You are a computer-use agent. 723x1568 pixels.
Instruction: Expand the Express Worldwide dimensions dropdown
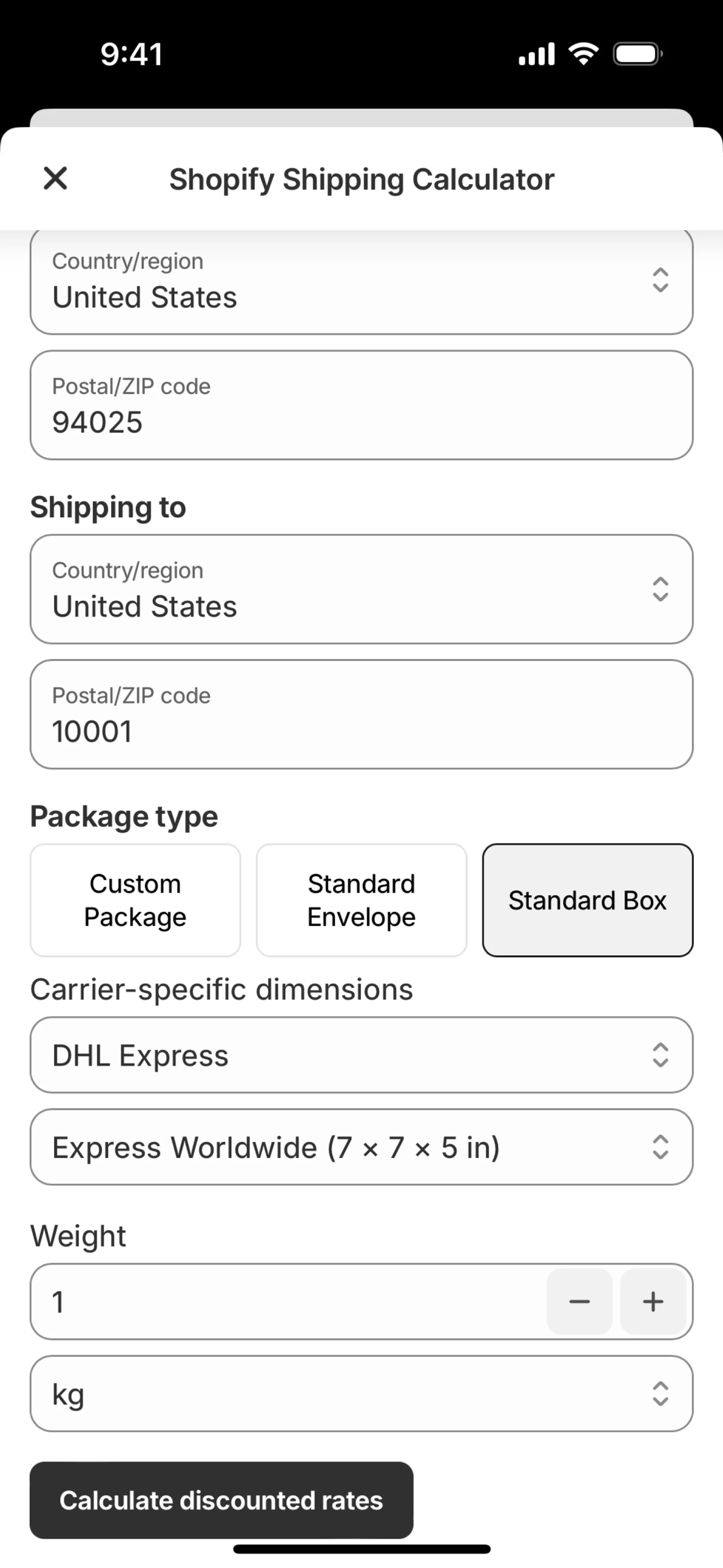[x=361, y=1147]
